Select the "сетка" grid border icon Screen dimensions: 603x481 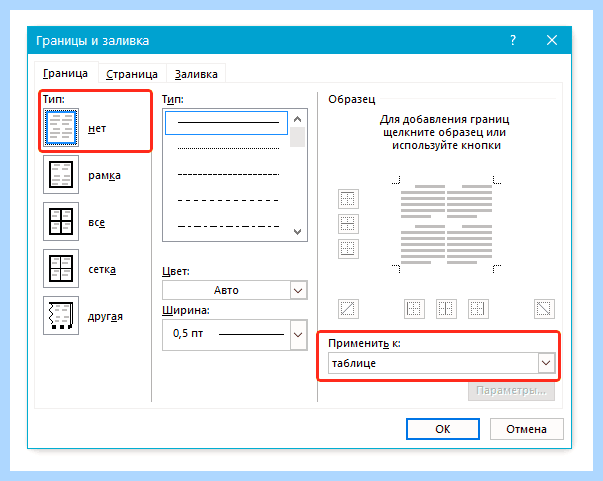[61, 268]
